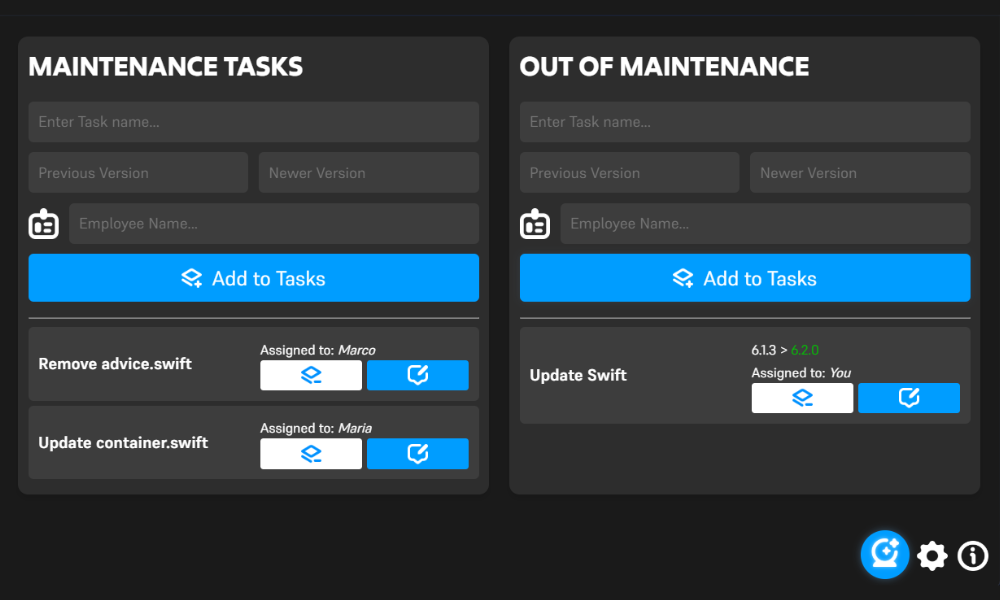The width and height of the screenshot is (1000, 600).
Task: Click Add to Tasks under Out of Maintenance
Action: [744, 278]
